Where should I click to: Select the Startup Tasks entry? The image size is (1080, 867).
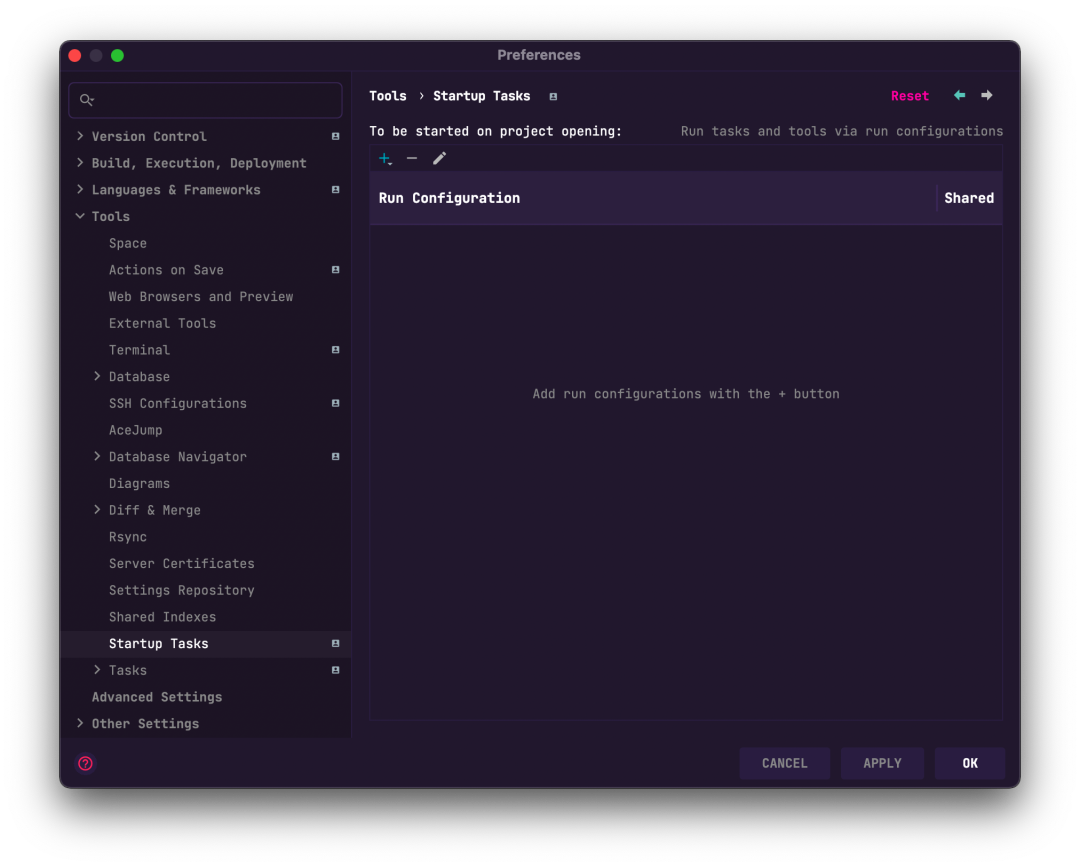(x=205, y=644)
